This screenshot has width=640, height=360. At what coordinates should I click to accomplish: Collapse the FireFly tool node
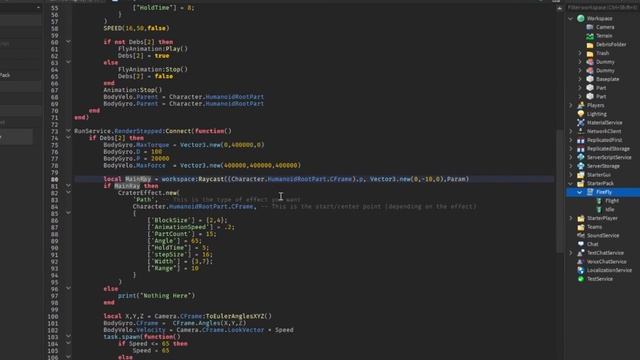pyautogui.click(x=580, y=192)
